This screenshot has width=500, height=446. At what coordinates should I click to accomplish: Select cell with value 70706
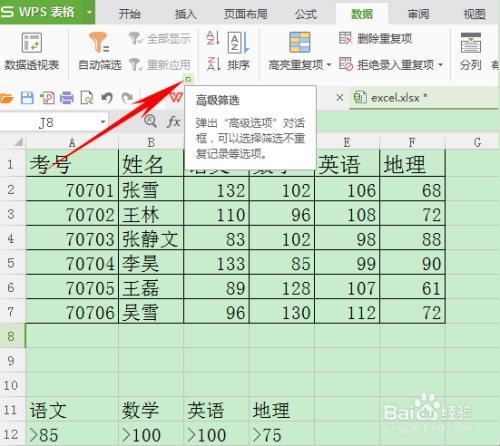tap(72, 311)
